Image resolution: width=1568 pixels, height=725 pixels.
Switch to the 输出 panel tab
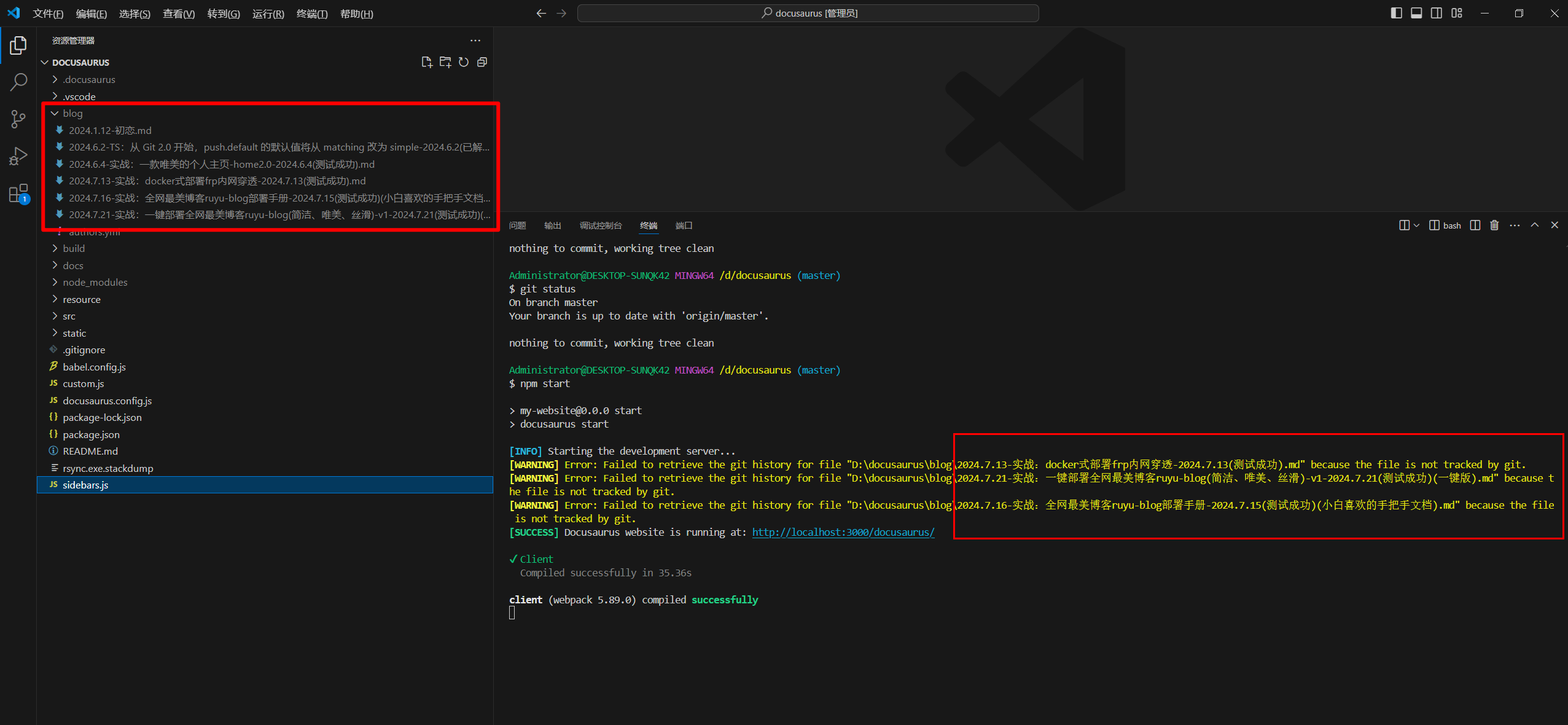[x=553, y=225]
